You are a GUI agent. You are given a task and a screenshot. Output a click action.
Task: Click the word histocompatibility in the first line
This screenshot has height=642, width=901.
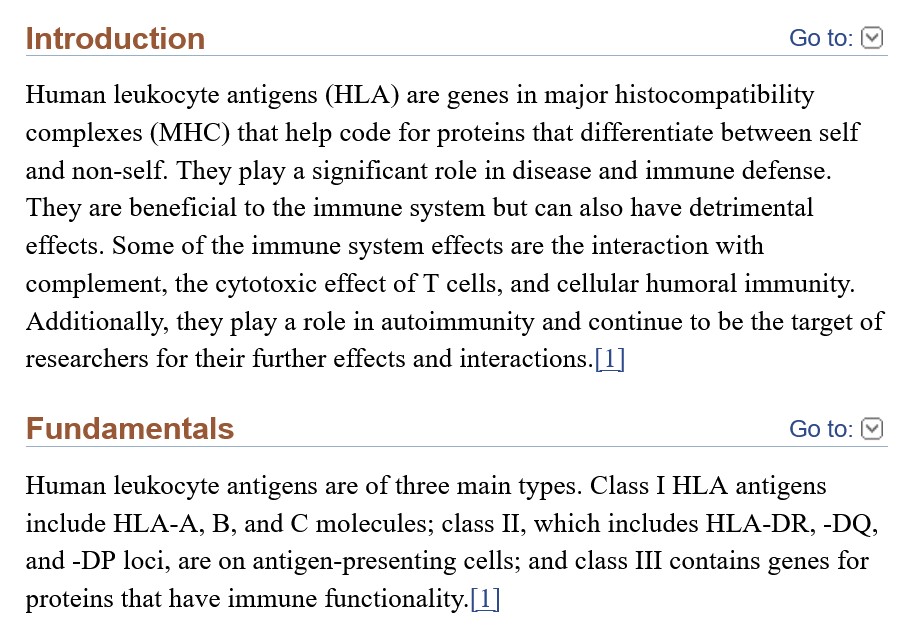click(714, 95)
